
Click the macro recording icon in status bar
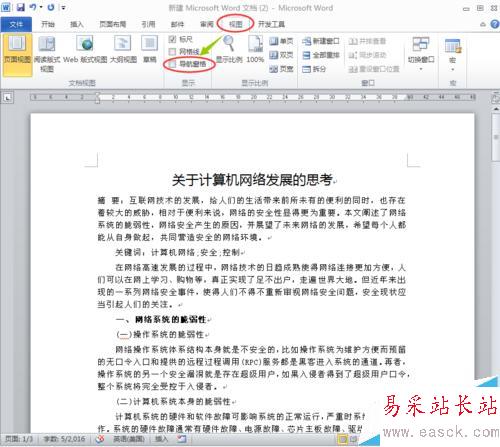coord(182,439)
